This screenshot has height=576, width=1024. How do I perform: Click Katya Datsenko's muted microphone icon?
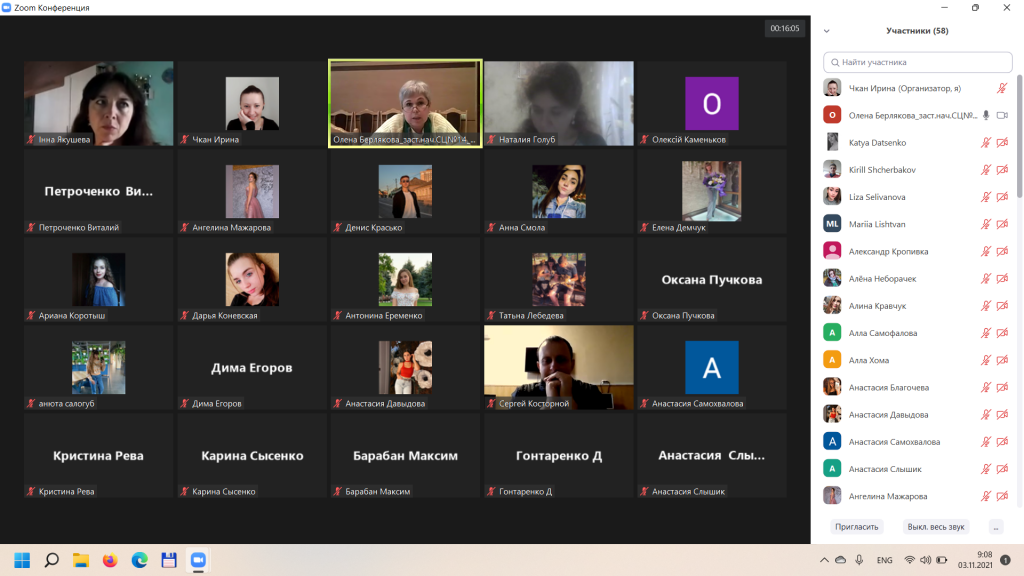tap(986, 143)
